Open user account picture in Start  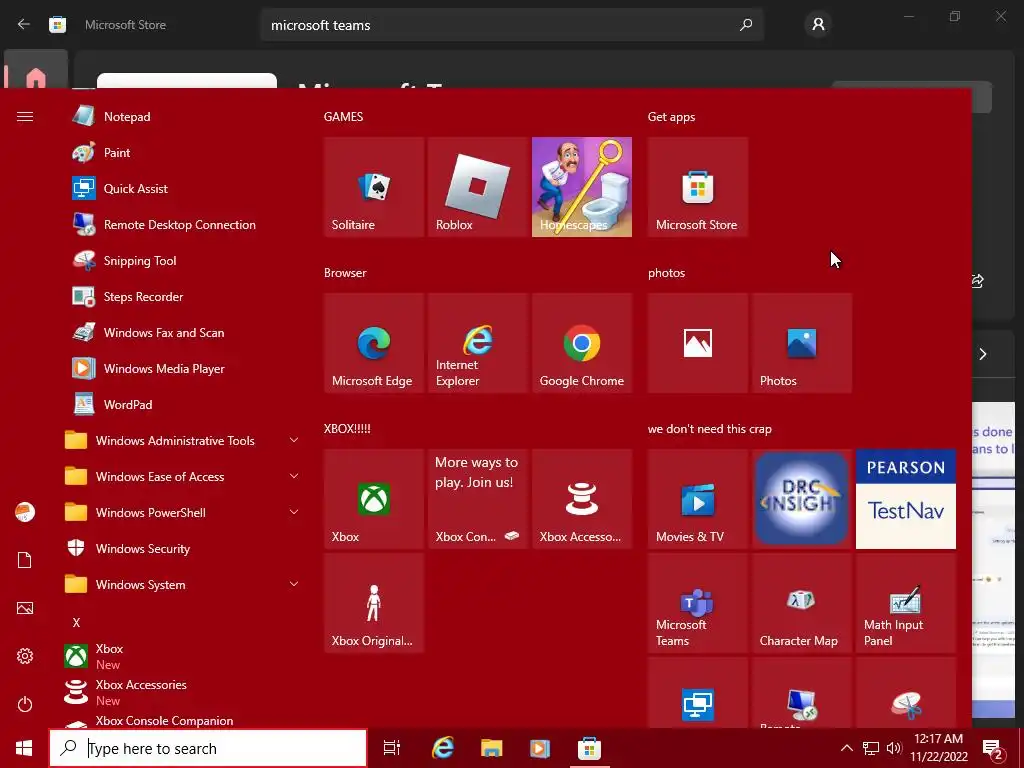coord(25,512)
